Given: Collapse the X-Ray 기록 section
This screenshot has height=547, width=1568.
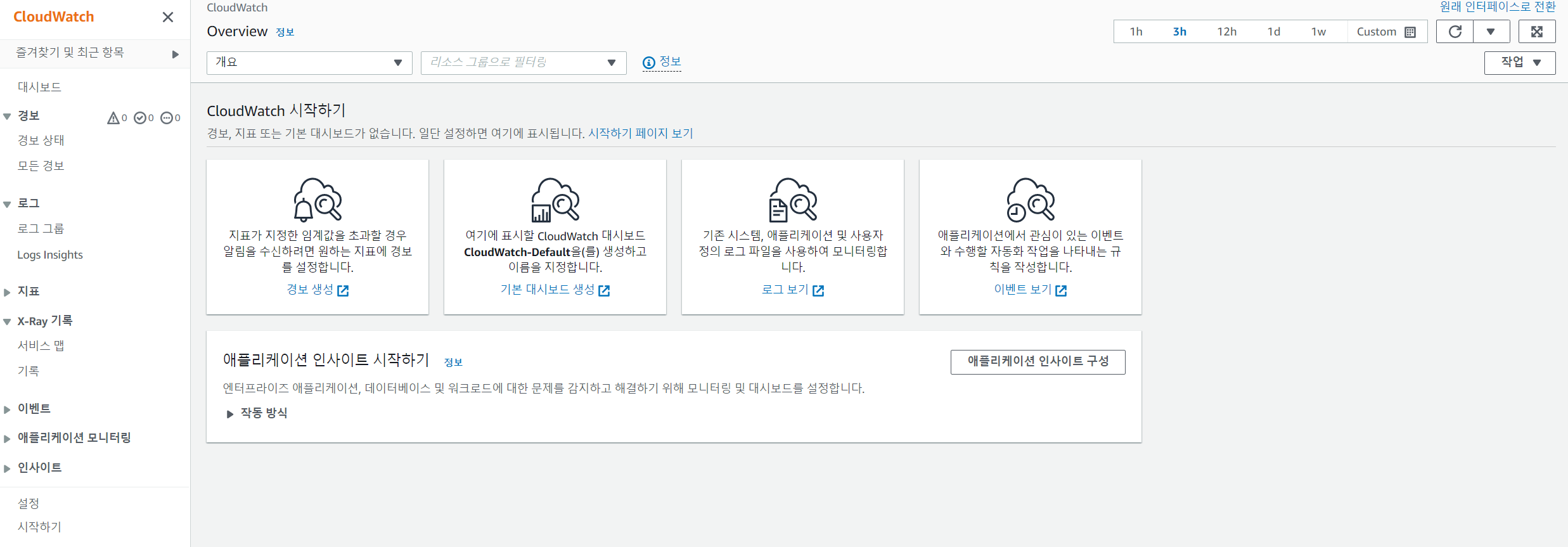Looking at the screenshot, I should (7, 322).
